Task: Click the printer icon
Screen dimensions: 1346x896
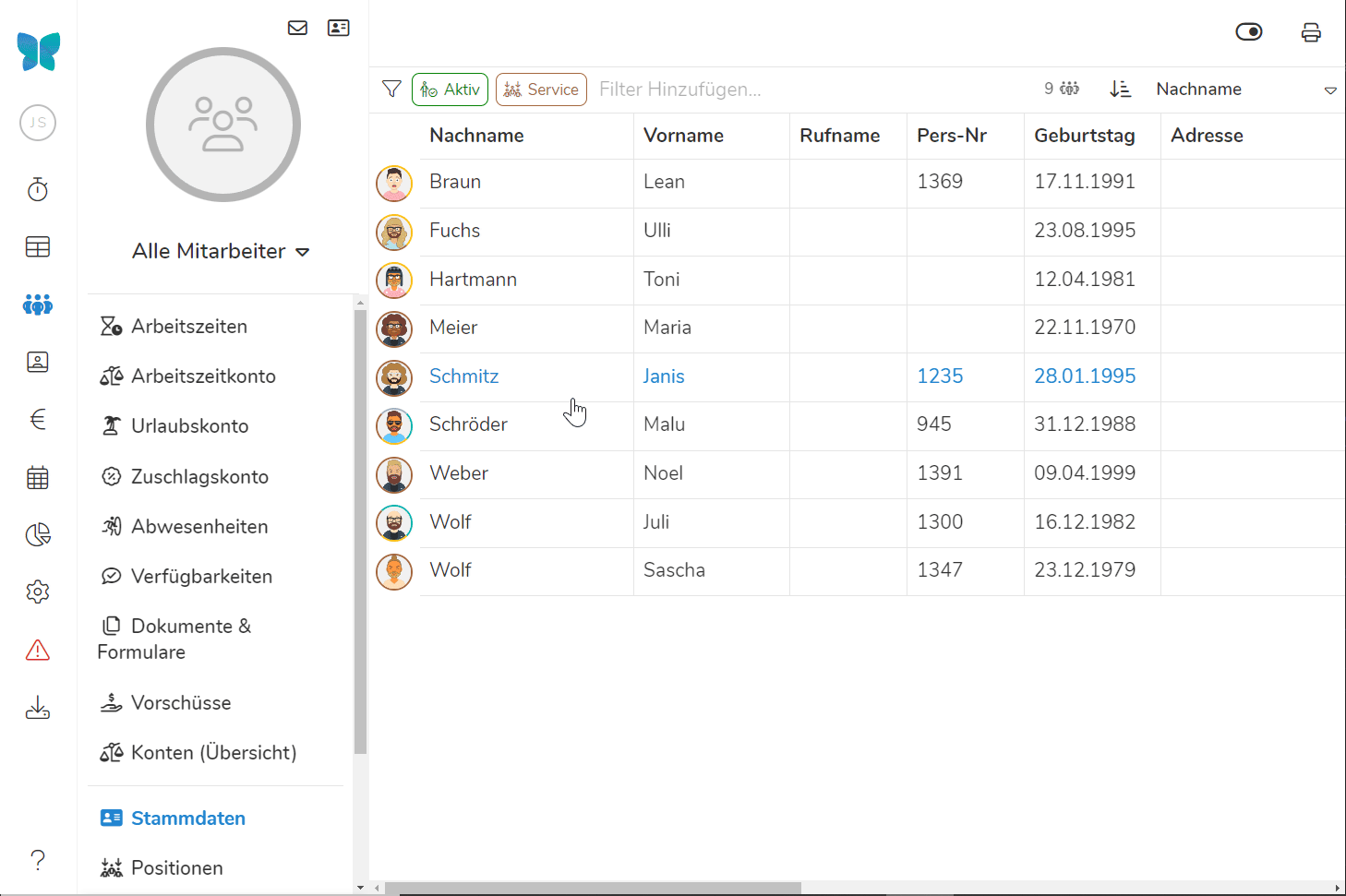Action: [1311, 33]
